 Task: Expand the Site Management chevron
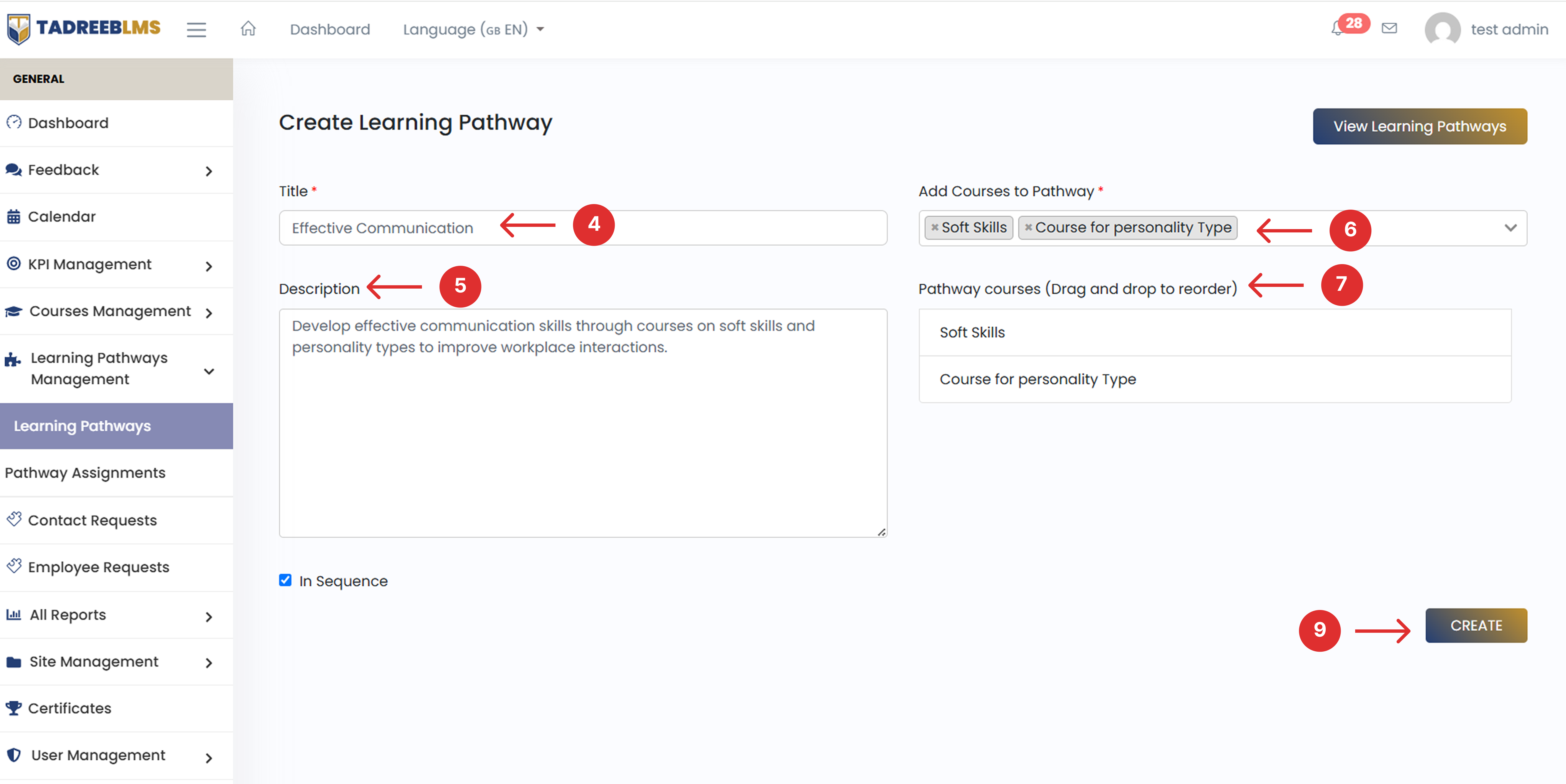point(209,663)
